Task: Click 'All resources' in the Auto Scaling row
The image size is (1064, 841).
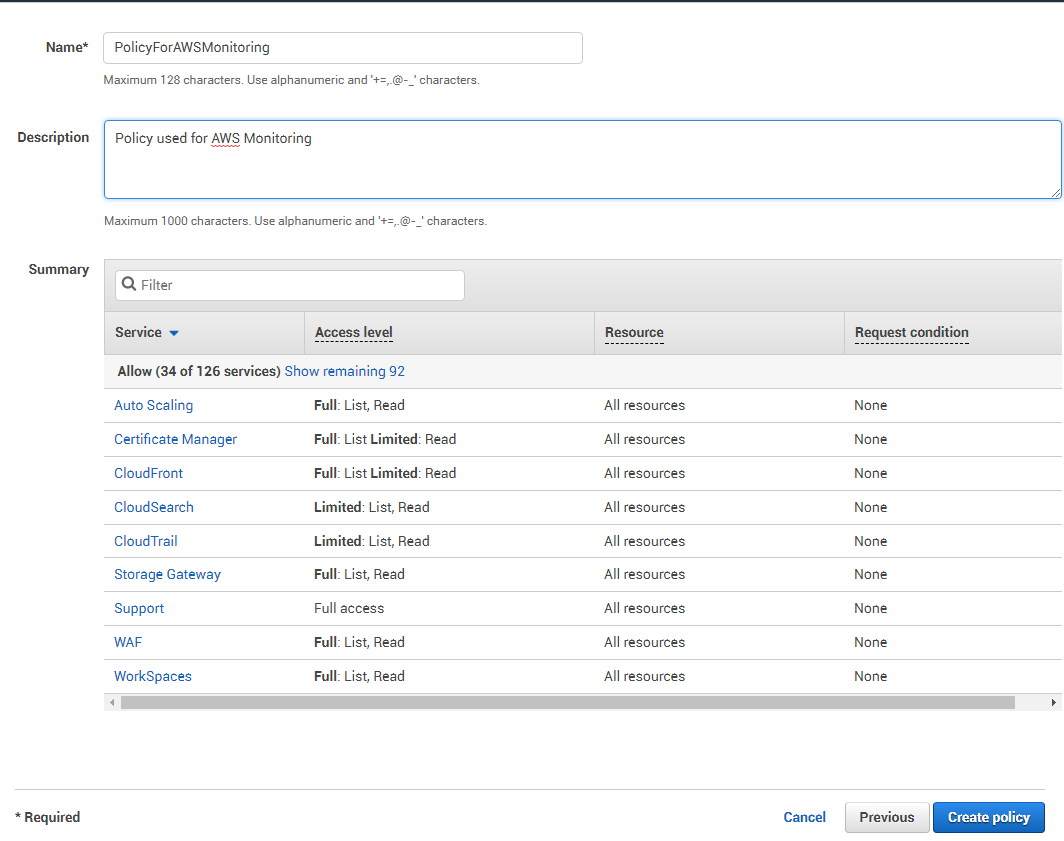Action: pyautogui.click(x=645, y=405)
